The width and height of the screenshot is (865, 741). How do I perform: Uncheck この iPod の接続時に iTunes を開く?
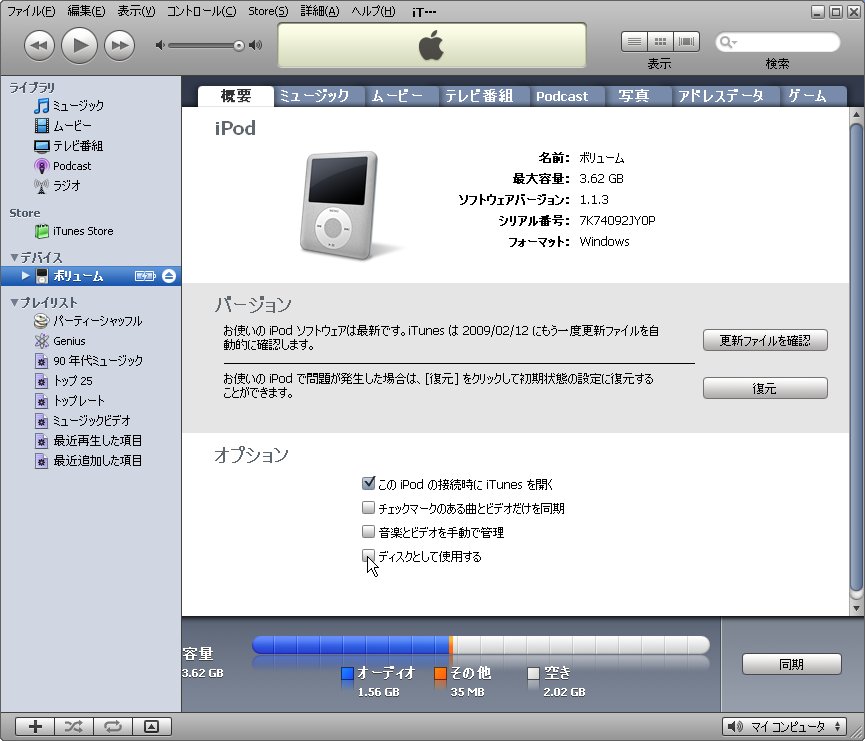pos(369,483)
